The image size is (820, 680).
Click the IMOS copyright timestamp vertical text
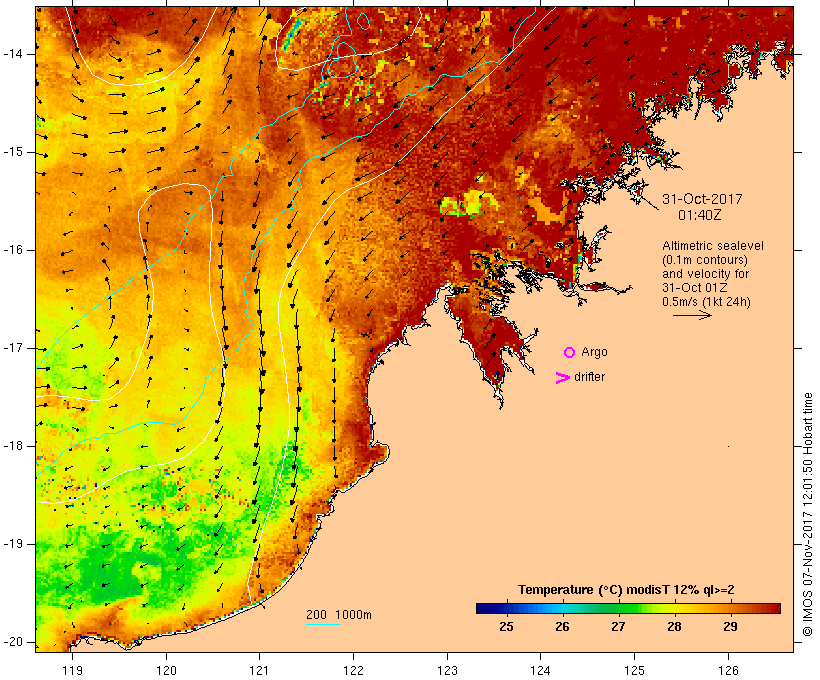(808, 515)
